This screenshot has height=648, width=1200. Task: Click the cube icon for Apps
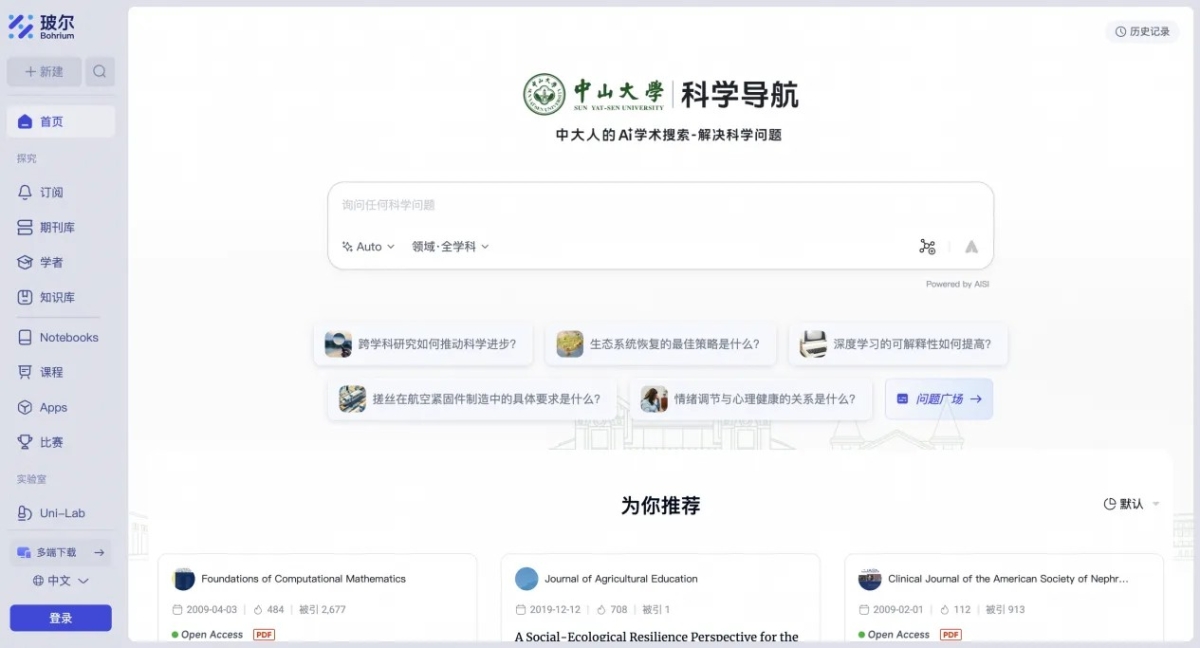25,407
